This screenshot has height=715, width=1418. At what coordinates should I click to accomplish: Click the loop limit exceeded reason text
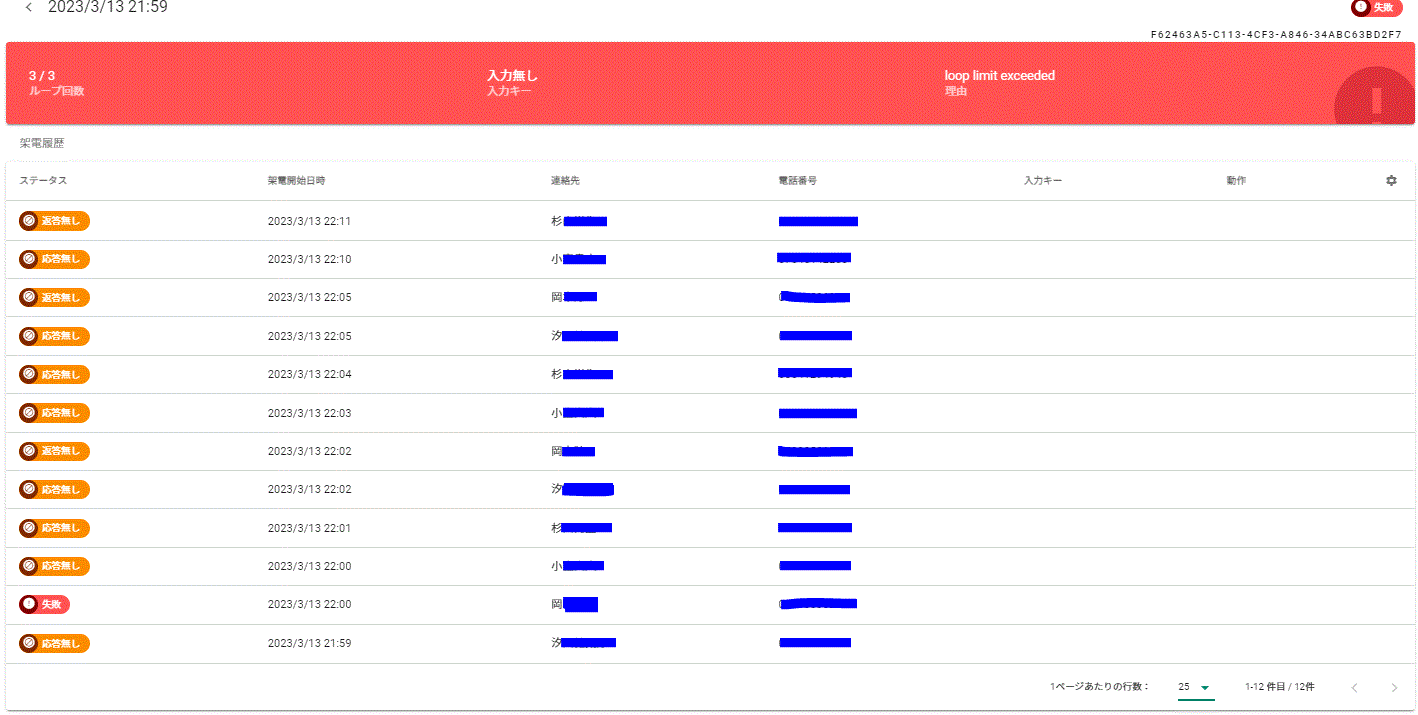coord(999,76)
